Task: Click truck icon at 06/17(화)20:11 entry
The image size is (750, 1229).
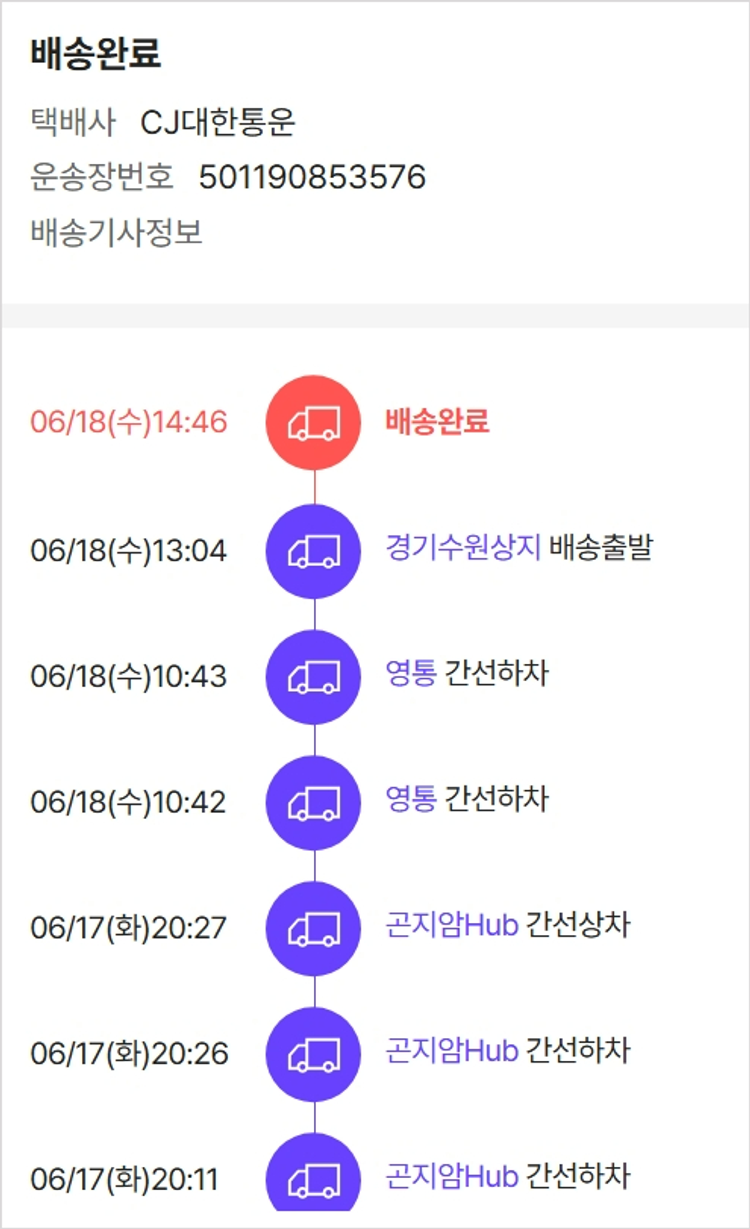Action: tap(313, 1179)
